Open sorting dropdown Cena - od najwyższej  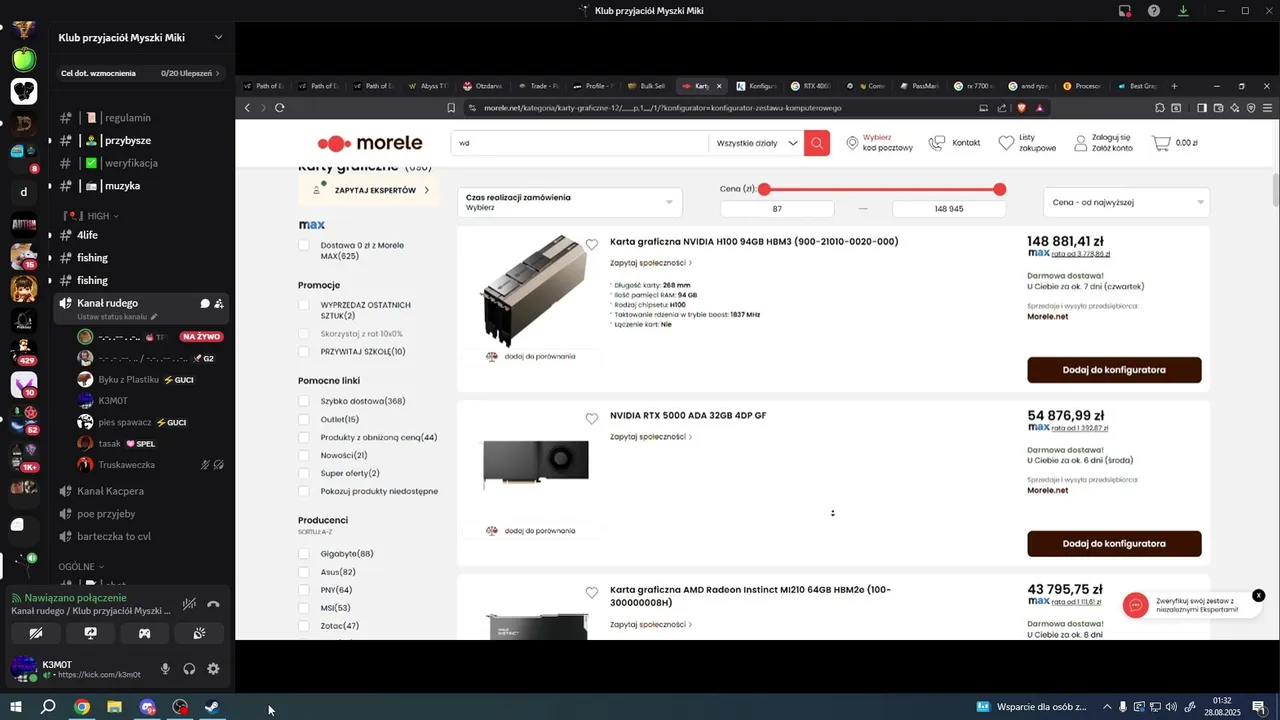pyautogui.click(x=1126, y=202)
